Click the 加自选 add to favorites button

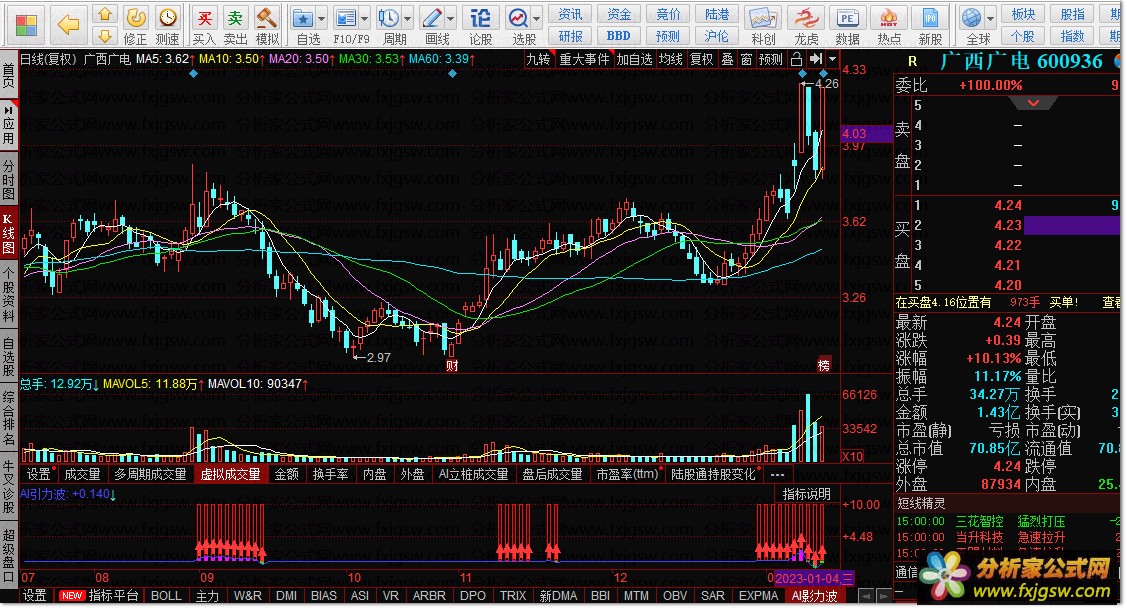click(x=634, y=59)
